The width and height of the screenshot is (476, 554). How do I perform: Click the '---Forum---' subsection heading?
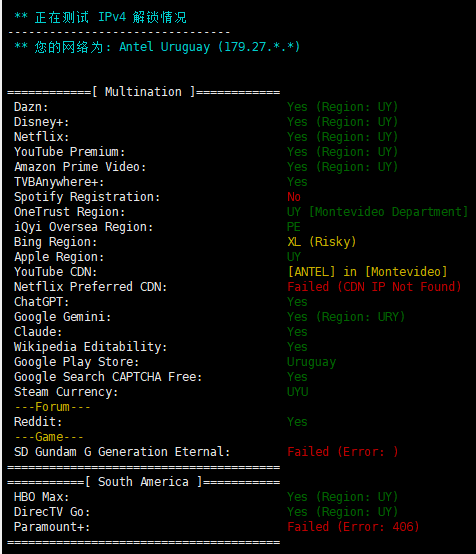52,407
